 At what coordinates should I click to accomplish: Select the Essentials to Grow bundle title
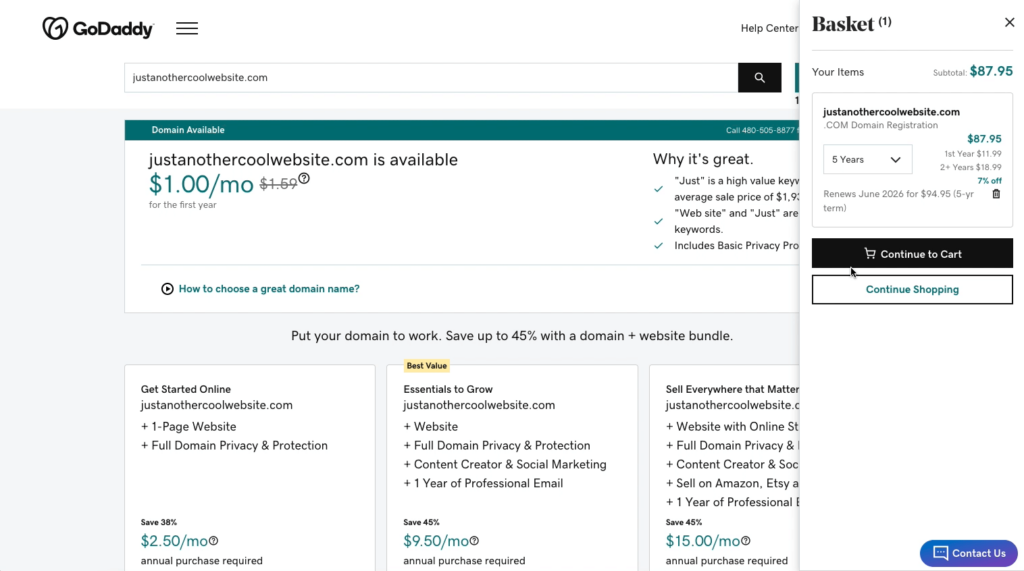pos(448,389)
